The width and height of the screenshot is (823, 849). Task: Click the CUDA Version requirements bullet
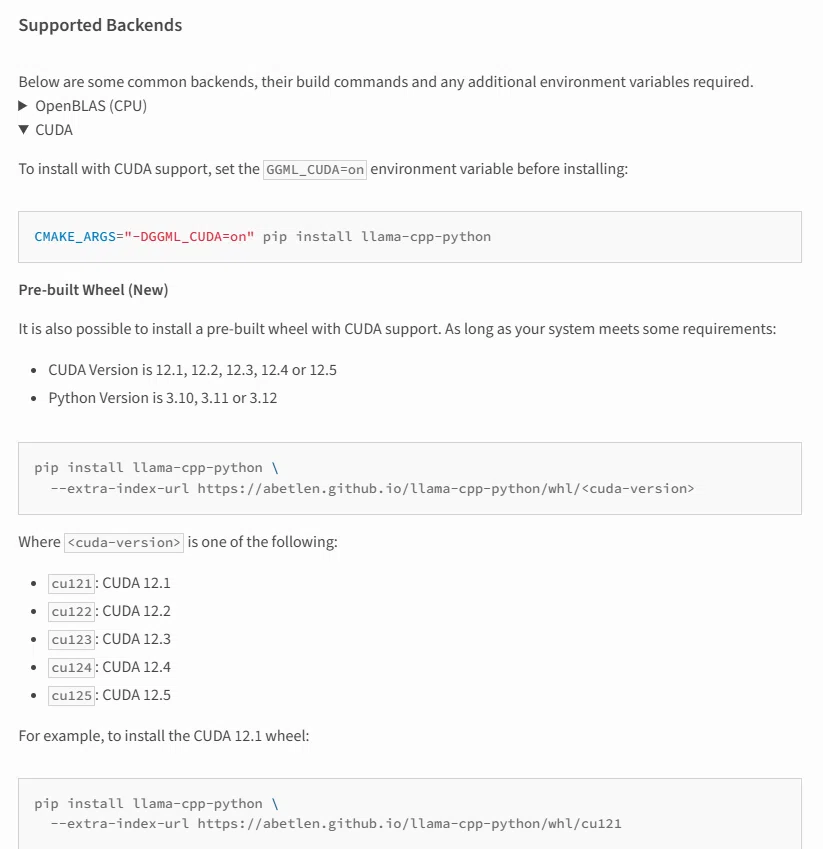192,370
